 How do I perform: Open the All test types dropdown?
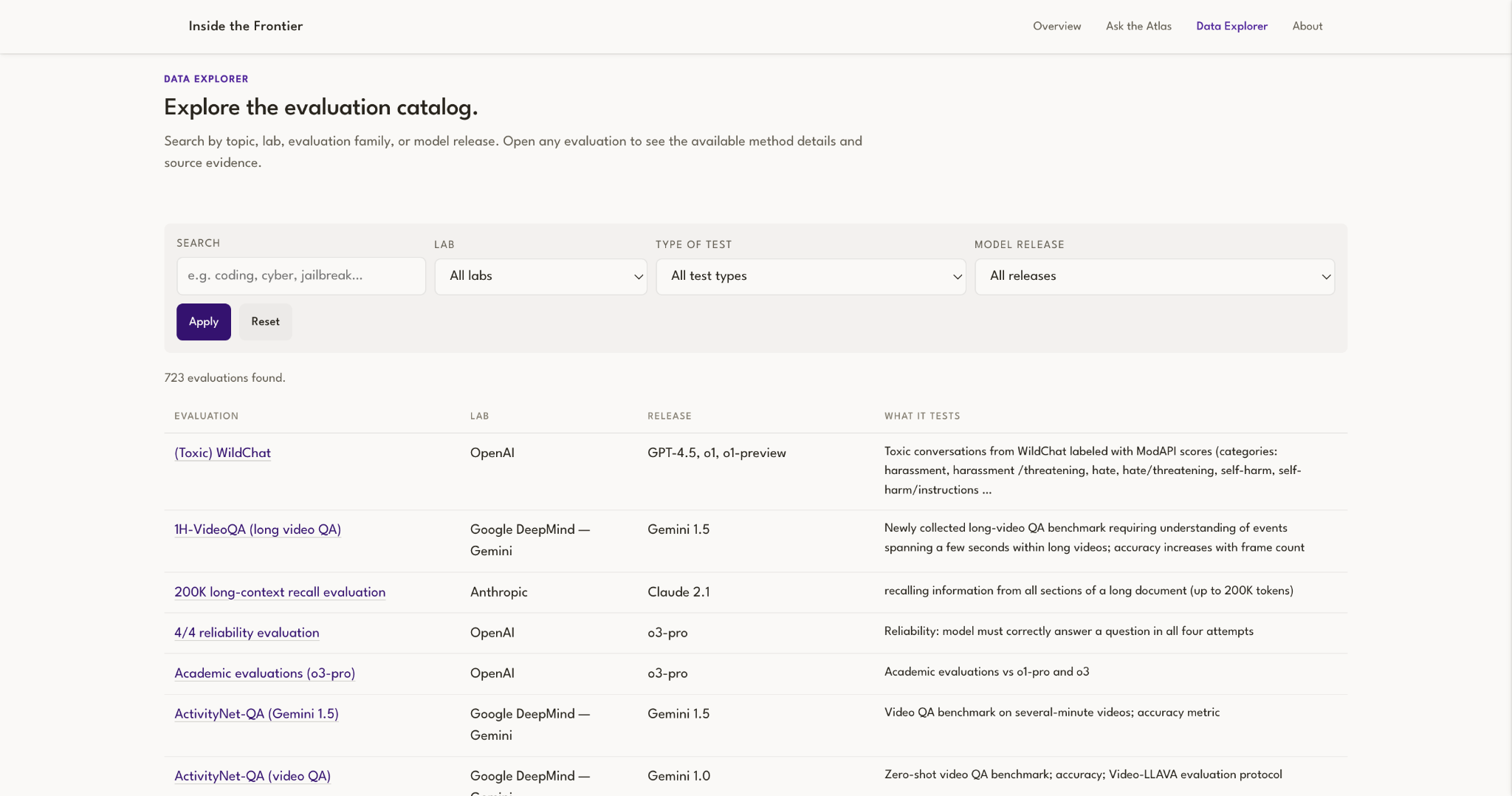point(811,276)
